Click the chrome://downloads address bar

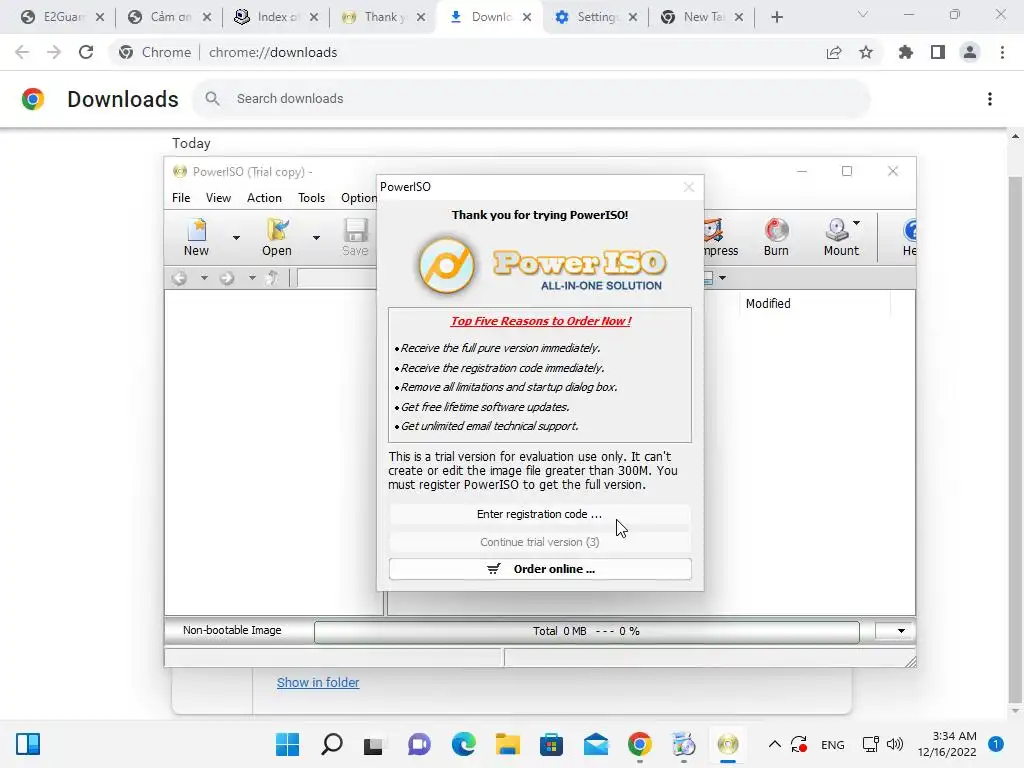click(273, 52)
